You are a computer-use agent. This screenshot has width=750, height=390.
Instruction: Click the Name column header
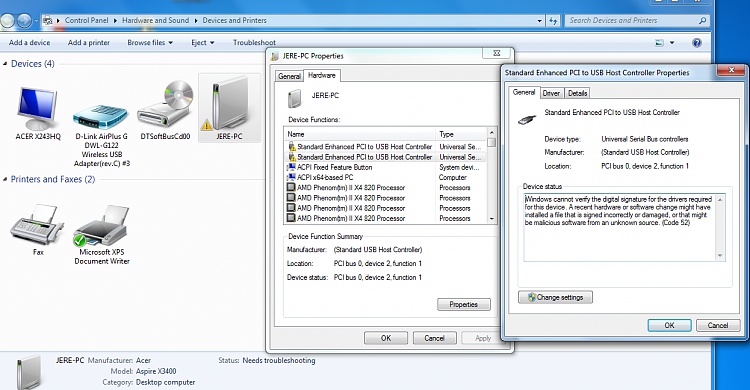click(x=360, y=134)
